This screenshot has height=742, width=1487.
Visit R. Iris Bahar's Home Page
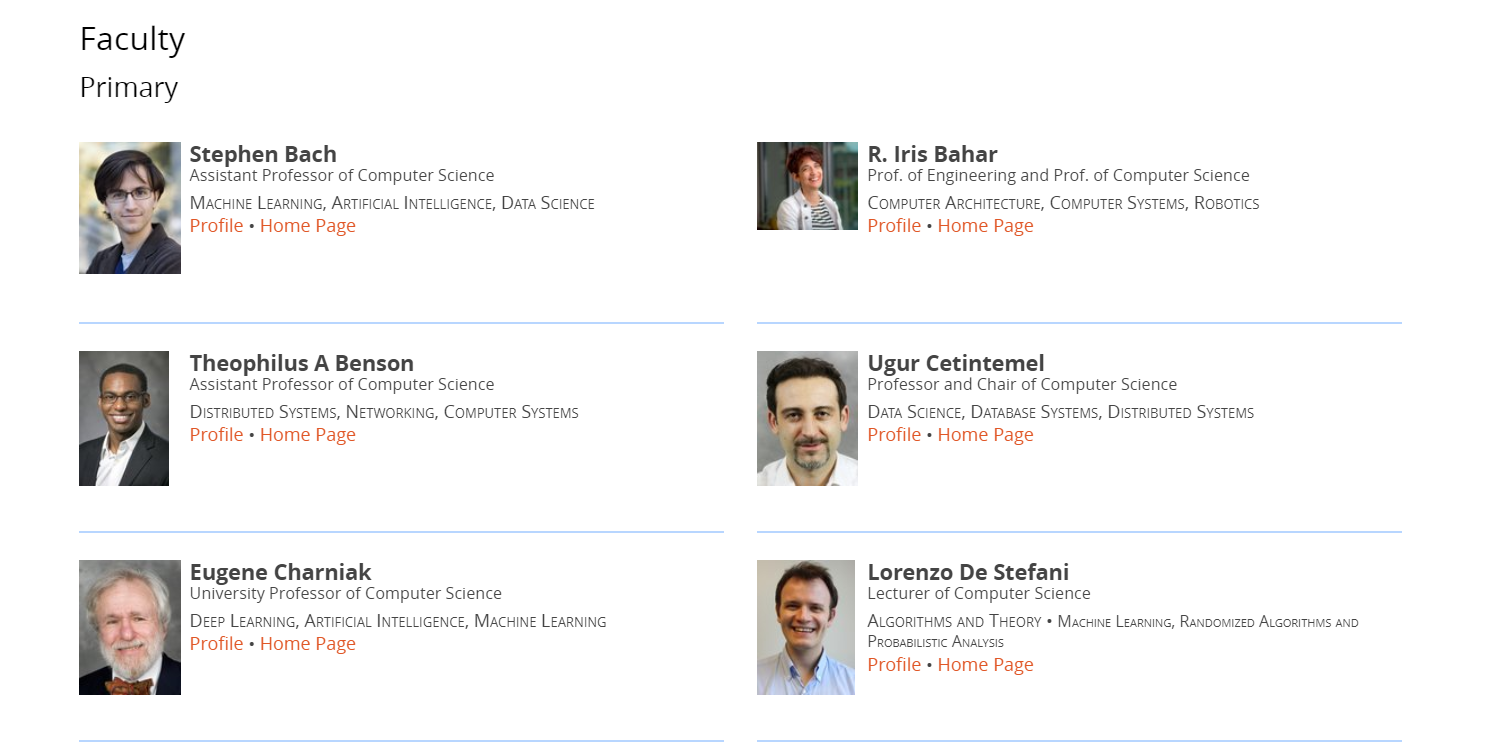[986, 226]
